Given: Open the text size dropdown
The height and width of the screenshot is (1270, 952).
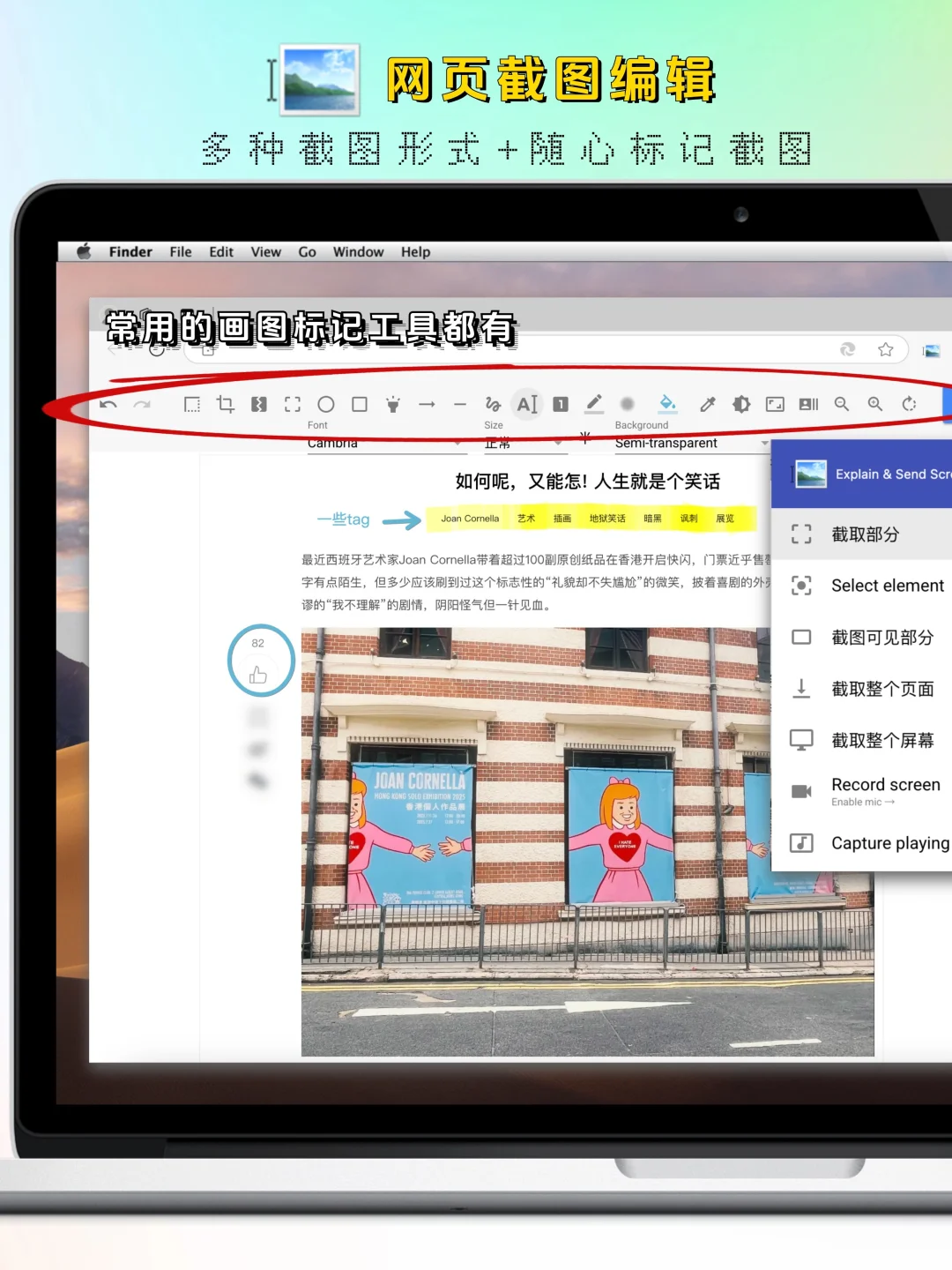Looking at the screenshot, I should click(524, 443).
